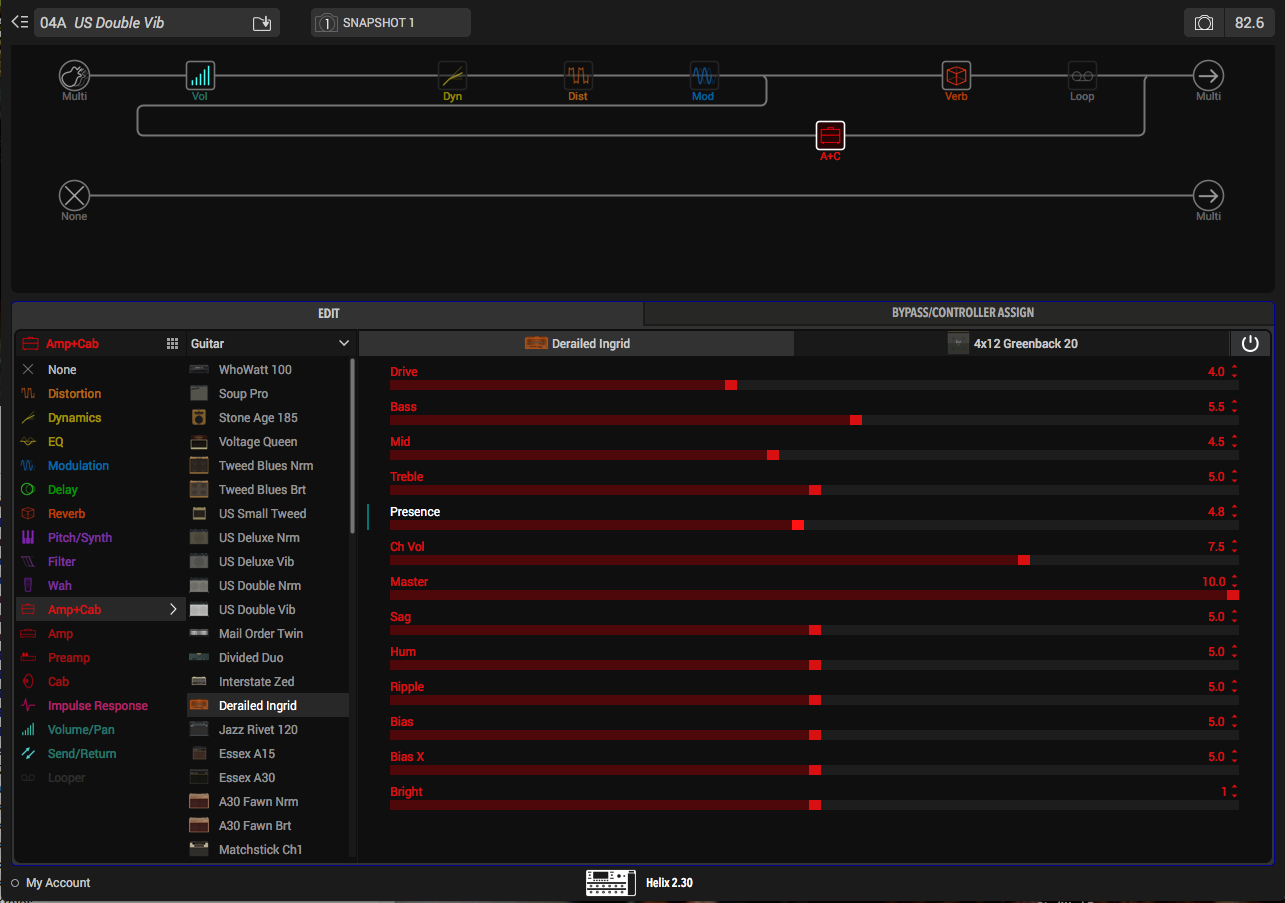Choose the Filter category
The height and width of the screenshot is (903, 1285).
[62, 562]
